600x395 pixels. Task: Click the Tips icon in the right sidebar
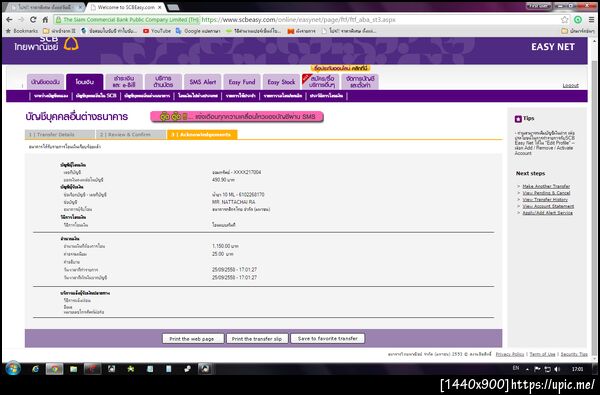point(518,119)
